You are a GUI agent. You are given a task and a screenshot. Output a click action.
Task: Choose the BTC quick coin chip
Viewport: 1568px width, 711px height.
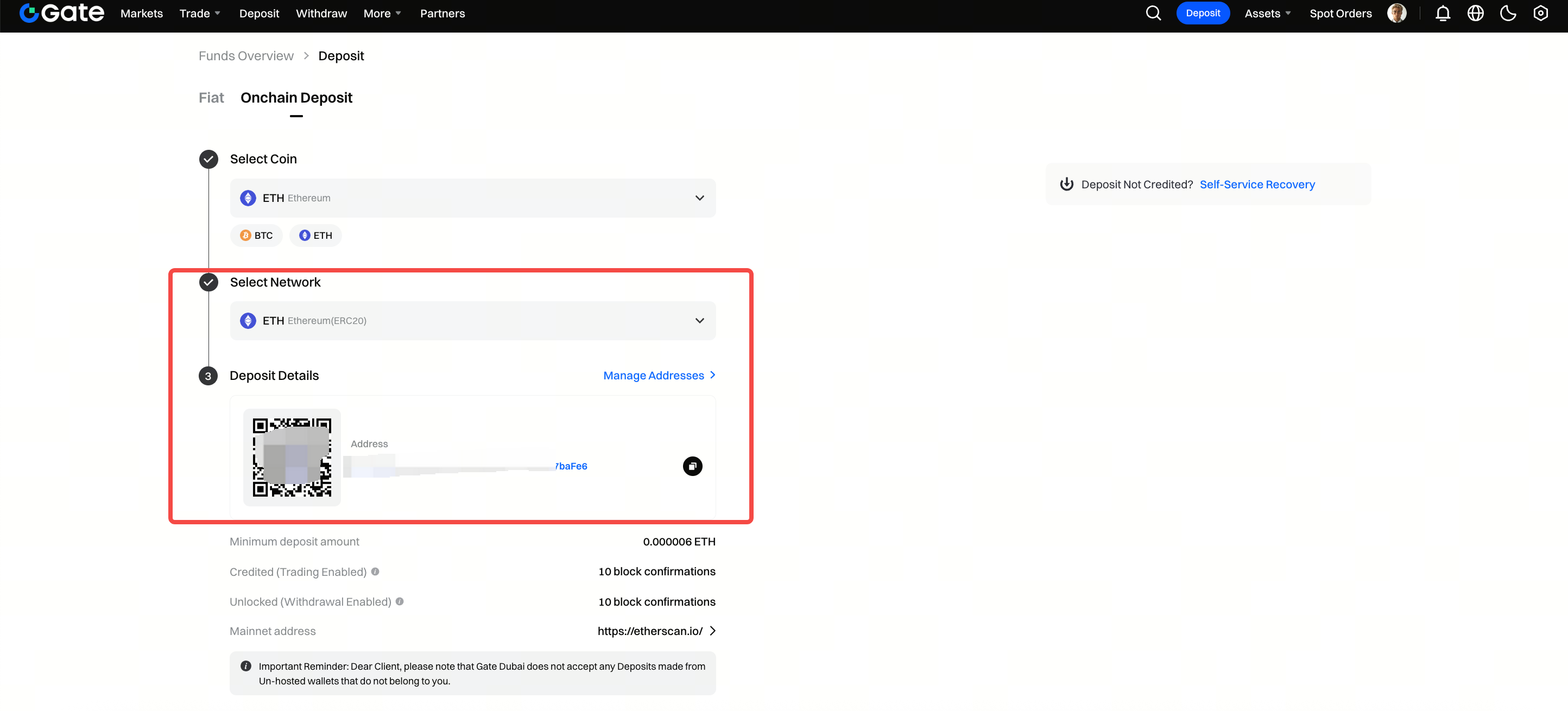click(x=256, y=236)
